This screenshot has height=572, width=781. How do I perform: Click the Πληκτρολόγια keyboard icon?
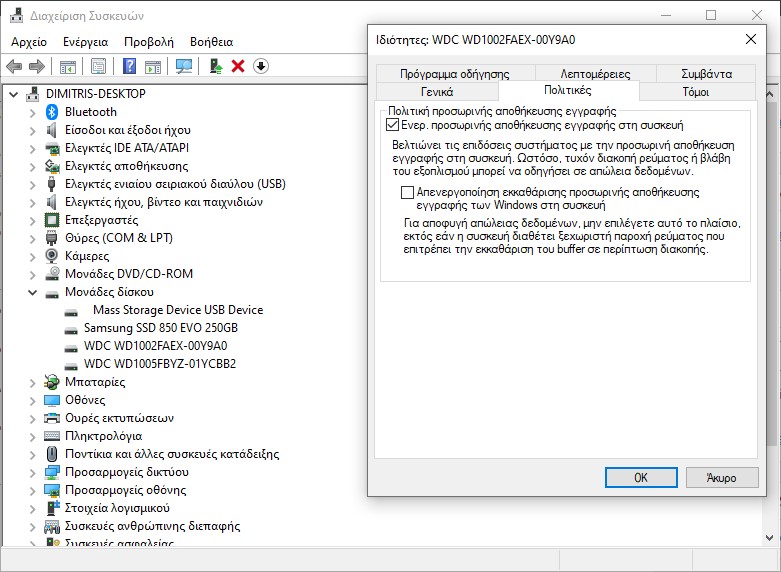click(52, 436)
